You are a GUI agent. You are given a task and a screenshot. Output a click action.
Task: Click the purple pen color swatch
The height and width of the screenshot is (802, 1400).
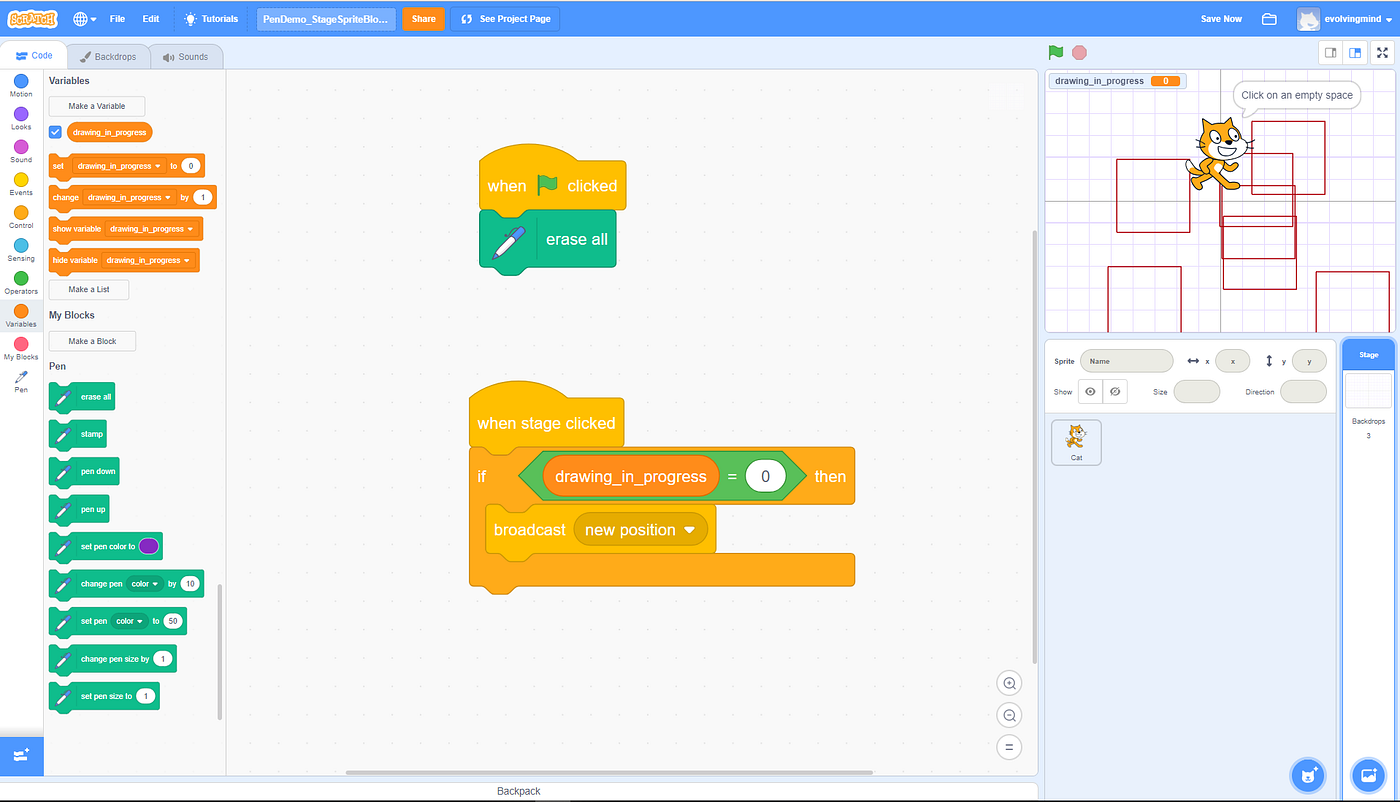click(x=150, y=546)
